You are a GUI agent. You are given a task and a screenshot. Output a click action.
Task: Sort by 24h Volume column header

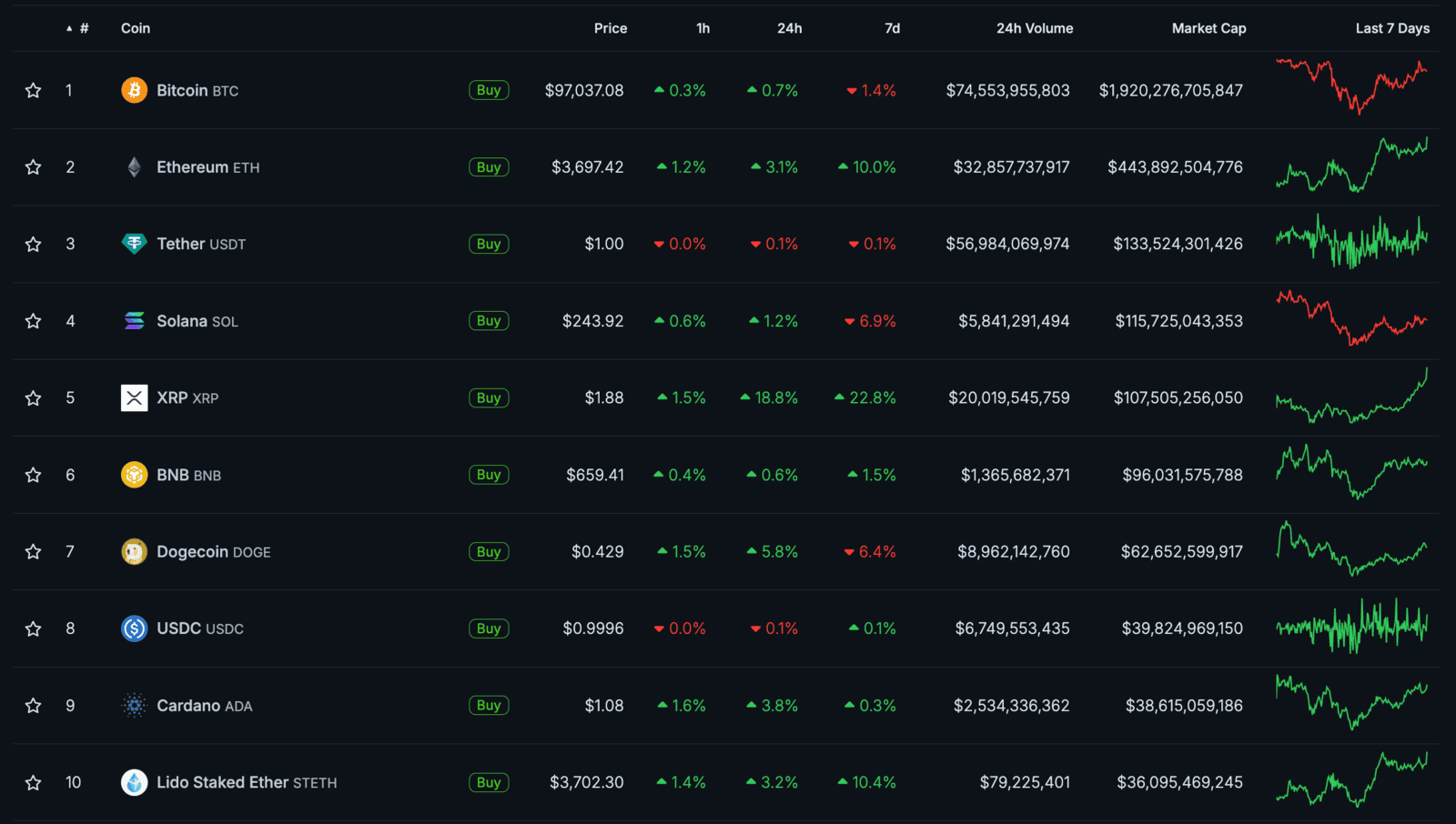[x=1035, y=28]
